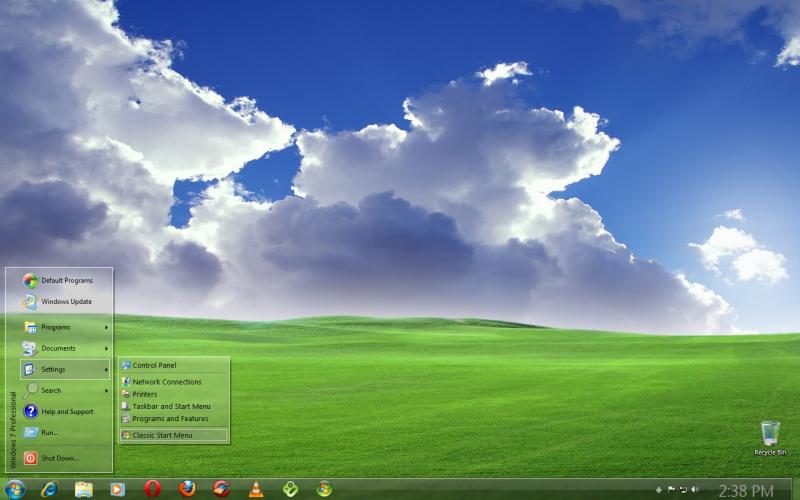
Task: Click the green tag icon beside VLC
Action: (290, 489)
